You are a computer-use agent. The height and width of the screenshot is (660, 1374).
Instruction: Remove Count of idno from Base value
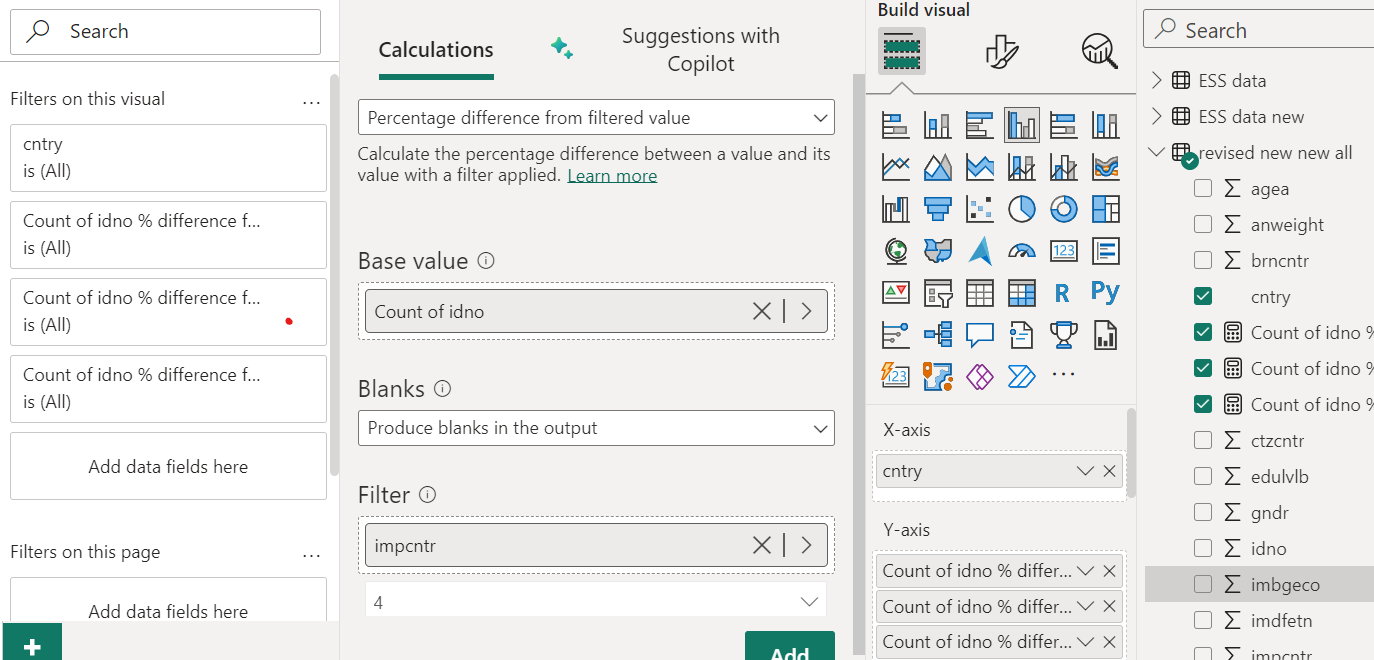coord(762,312)
